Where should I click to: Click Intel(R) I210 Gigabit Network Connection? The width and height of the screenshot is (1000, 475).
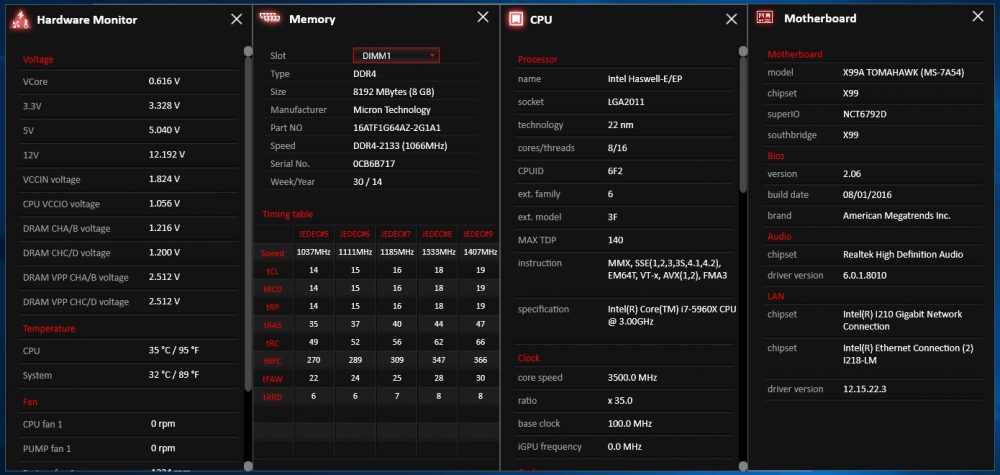(902, 320)
